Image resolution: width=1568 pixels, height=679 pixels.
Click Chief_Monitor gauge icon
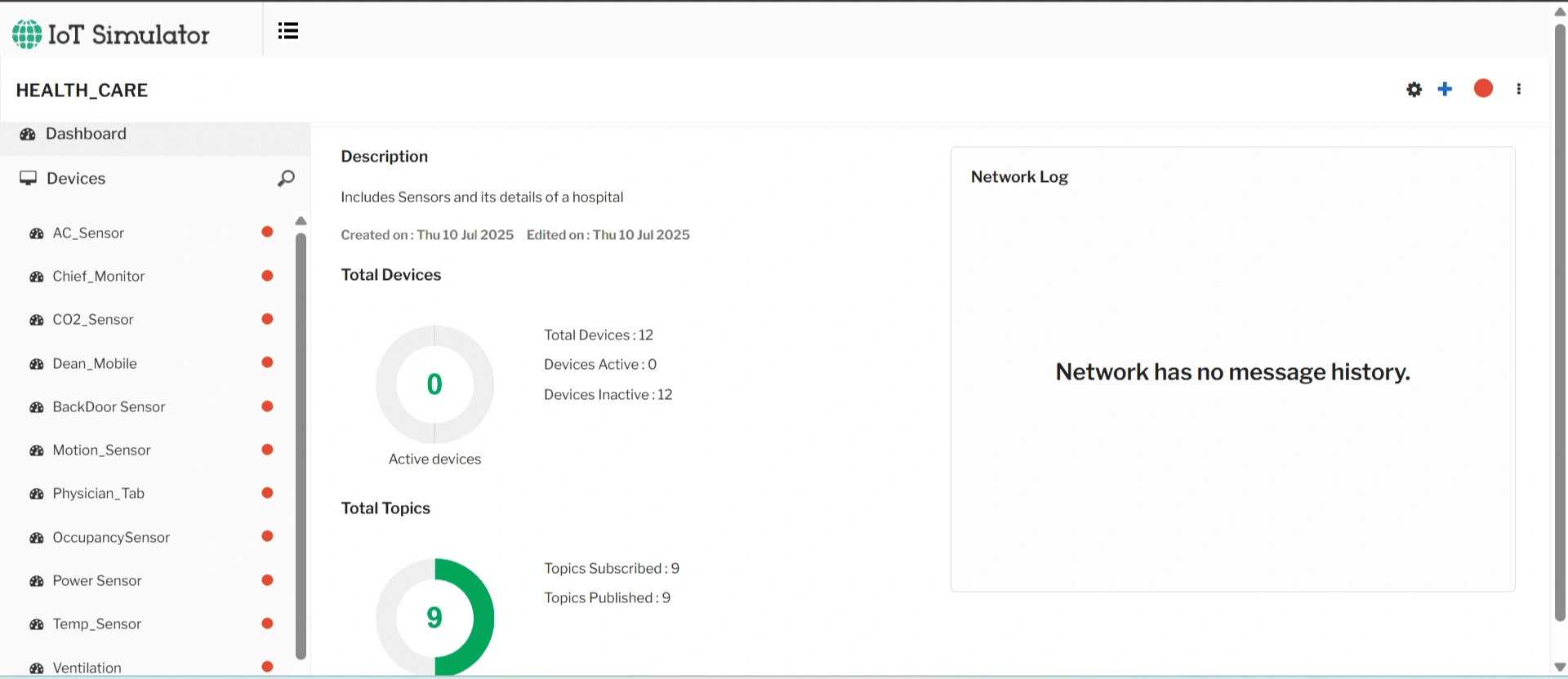pyautogui.click(x=37, y=277)
